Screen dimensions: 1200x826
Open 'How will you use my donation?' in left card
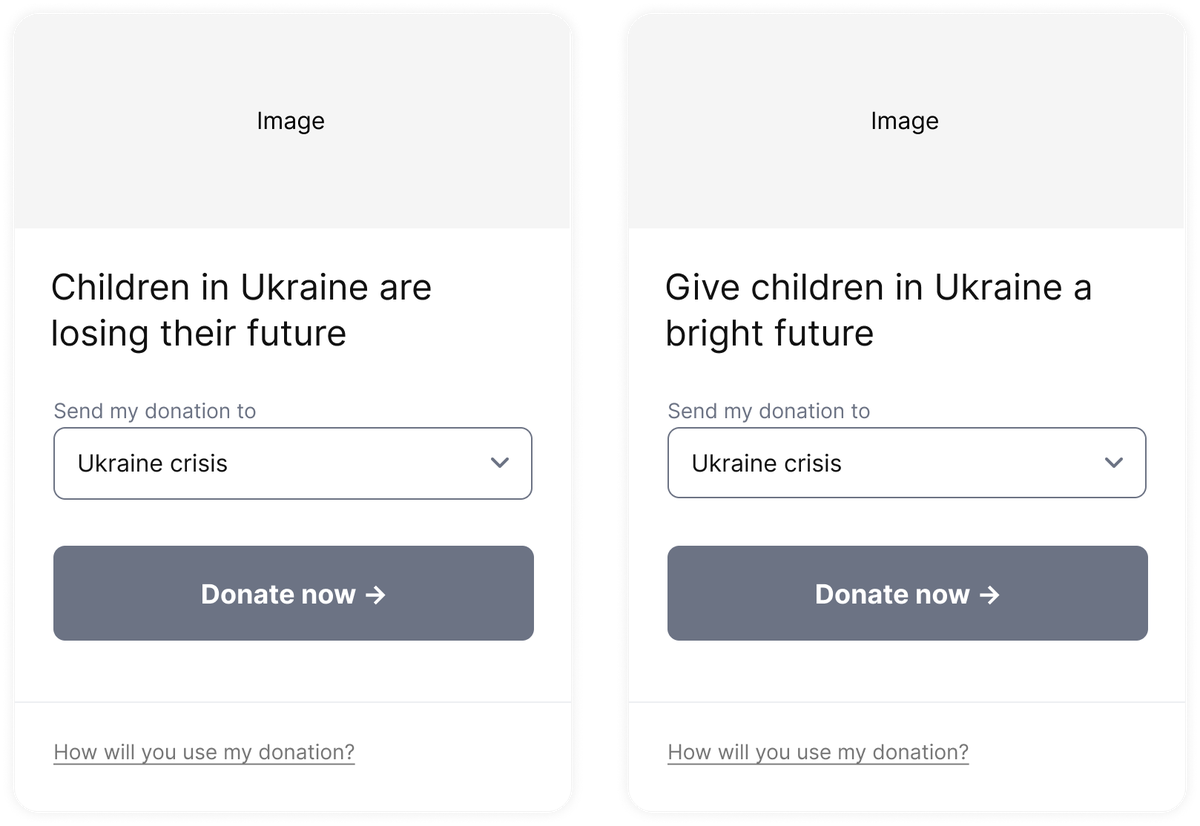204,752
